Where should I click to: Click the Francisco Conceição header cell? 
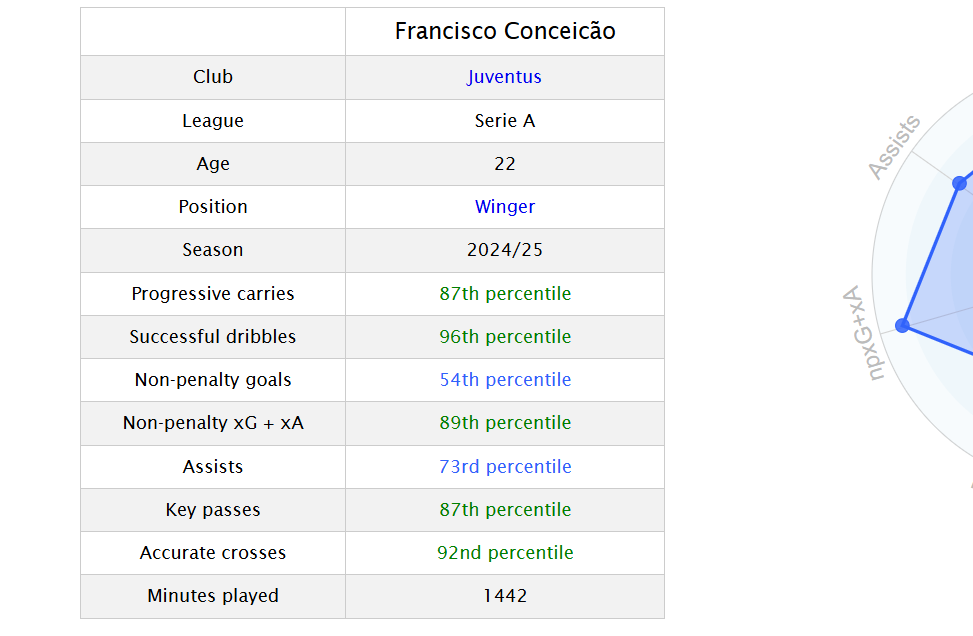pos(504,32)
